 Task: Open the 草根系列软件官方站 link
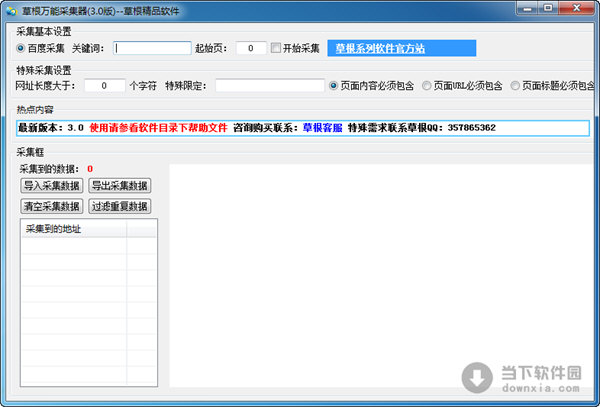pyautogui.click(x=380, y=49)
